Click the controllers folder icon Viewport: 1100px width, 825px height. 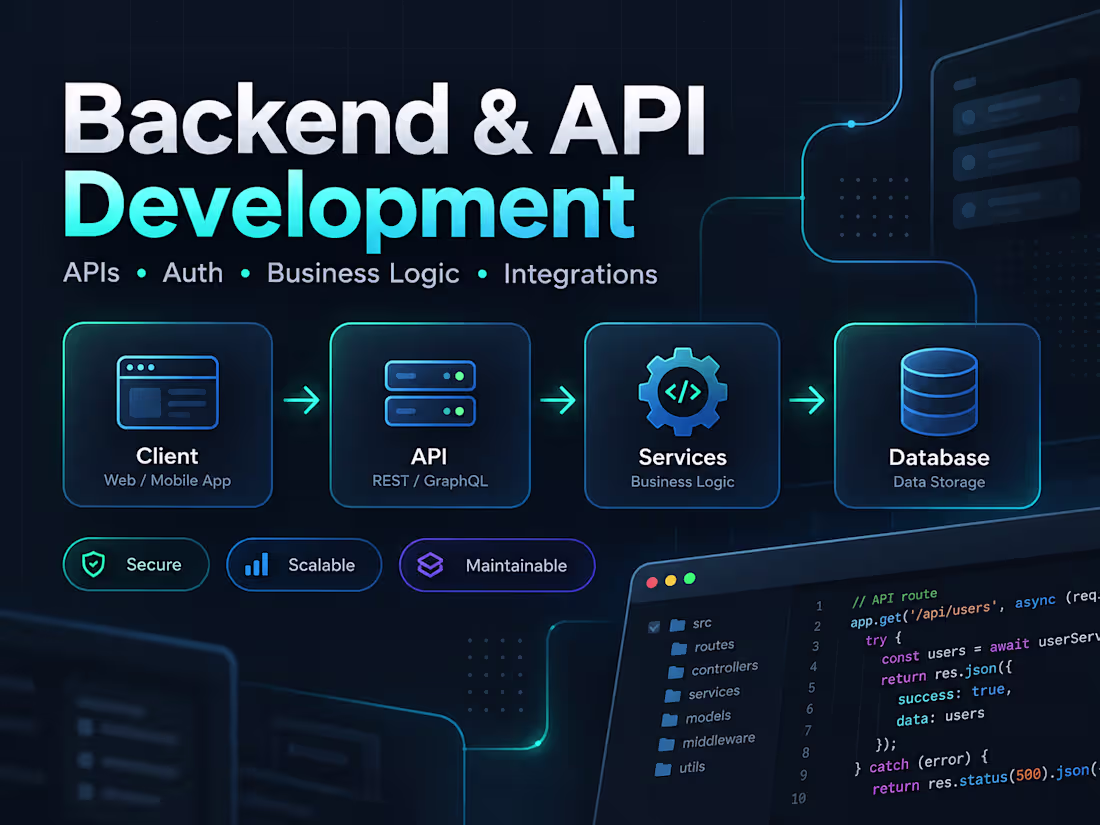click(x=676, y=672)
